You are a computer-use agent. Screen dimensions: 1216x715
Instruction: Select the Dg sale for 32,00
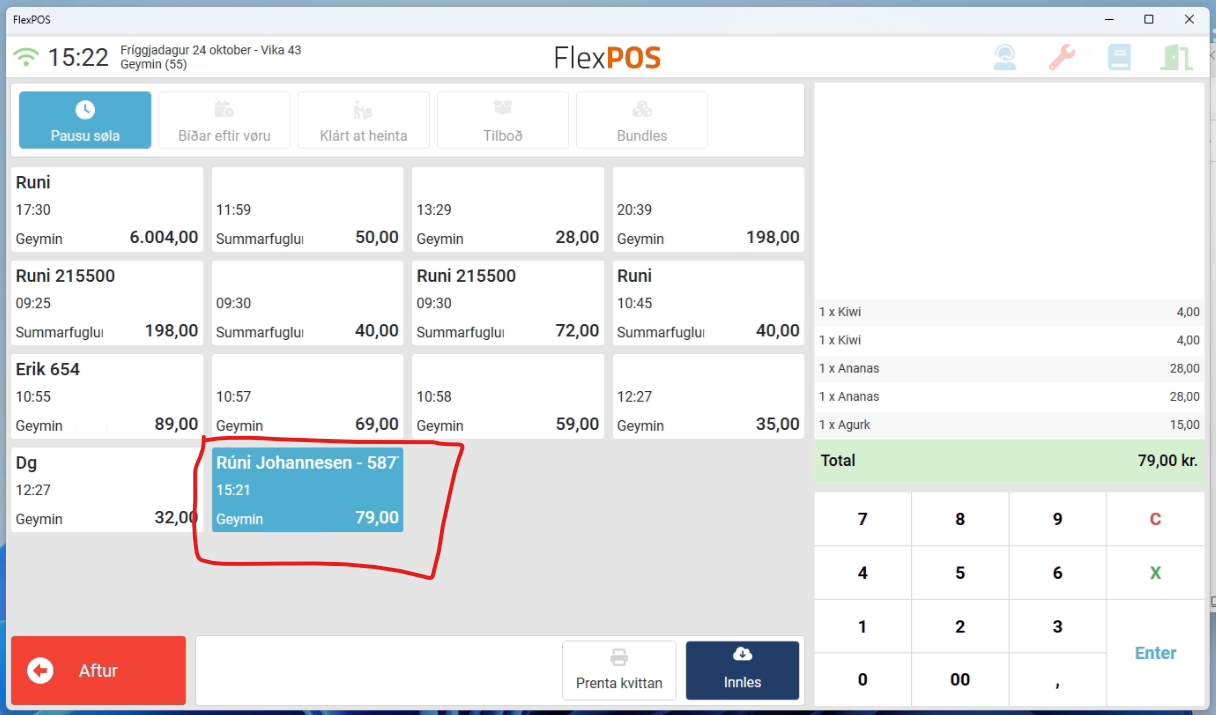click(107, 490)
